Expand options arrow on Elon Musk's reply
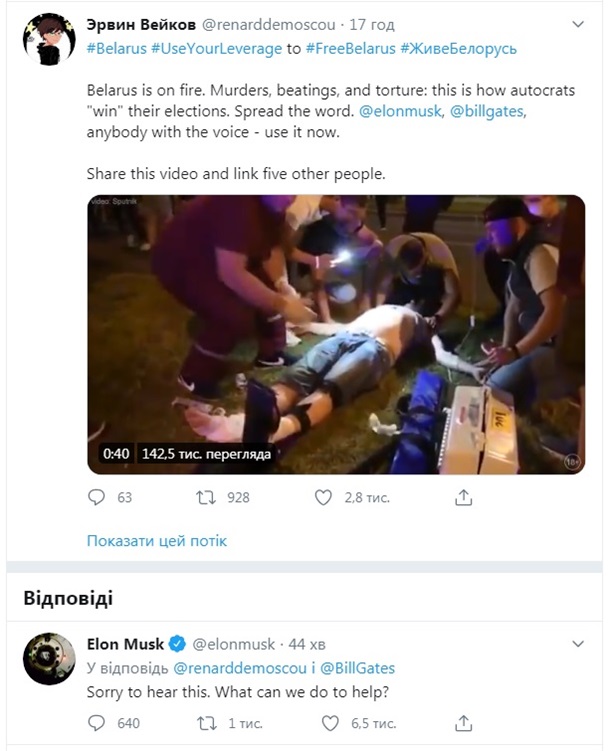This screenshot has width=610, height=751. click(579, 643)
